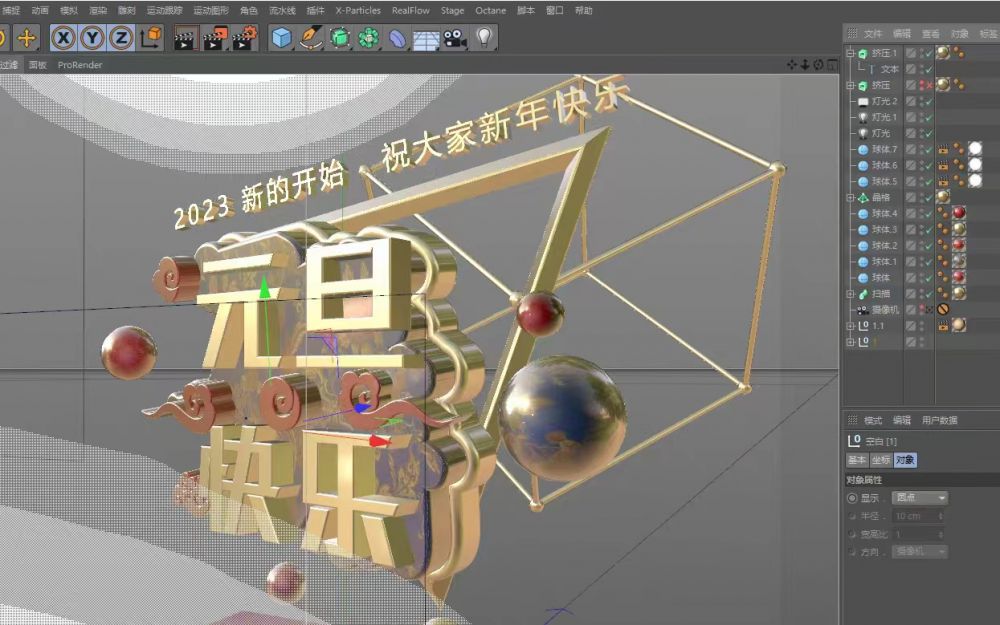Select the 球体.4 red material thumbnail
1000x625 pixels.
point(959,214)
